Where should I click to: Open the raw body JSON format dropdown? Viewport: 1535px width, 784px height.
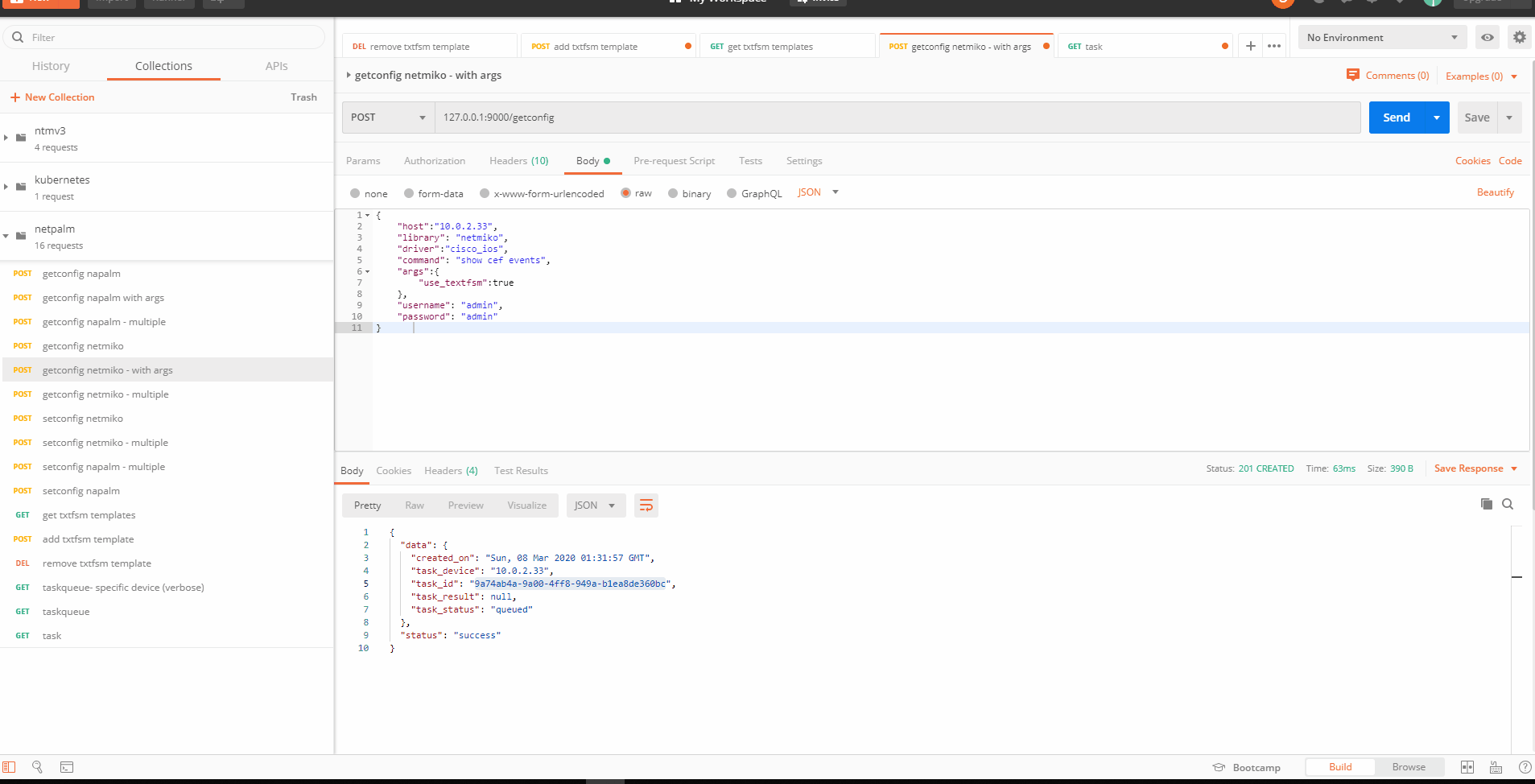818,192
